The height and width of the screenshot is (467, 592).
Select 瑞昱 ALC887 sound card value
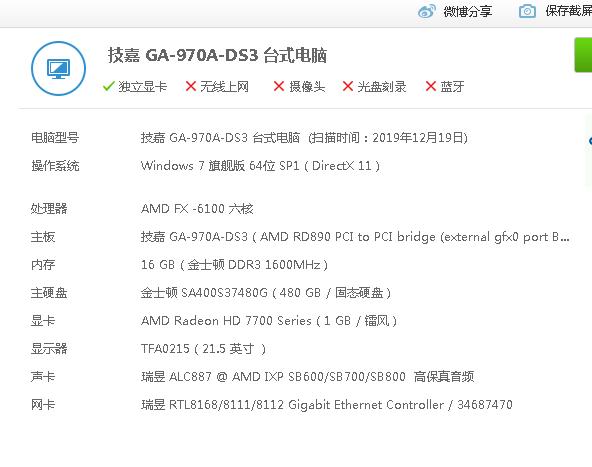(x=308, y=376)
